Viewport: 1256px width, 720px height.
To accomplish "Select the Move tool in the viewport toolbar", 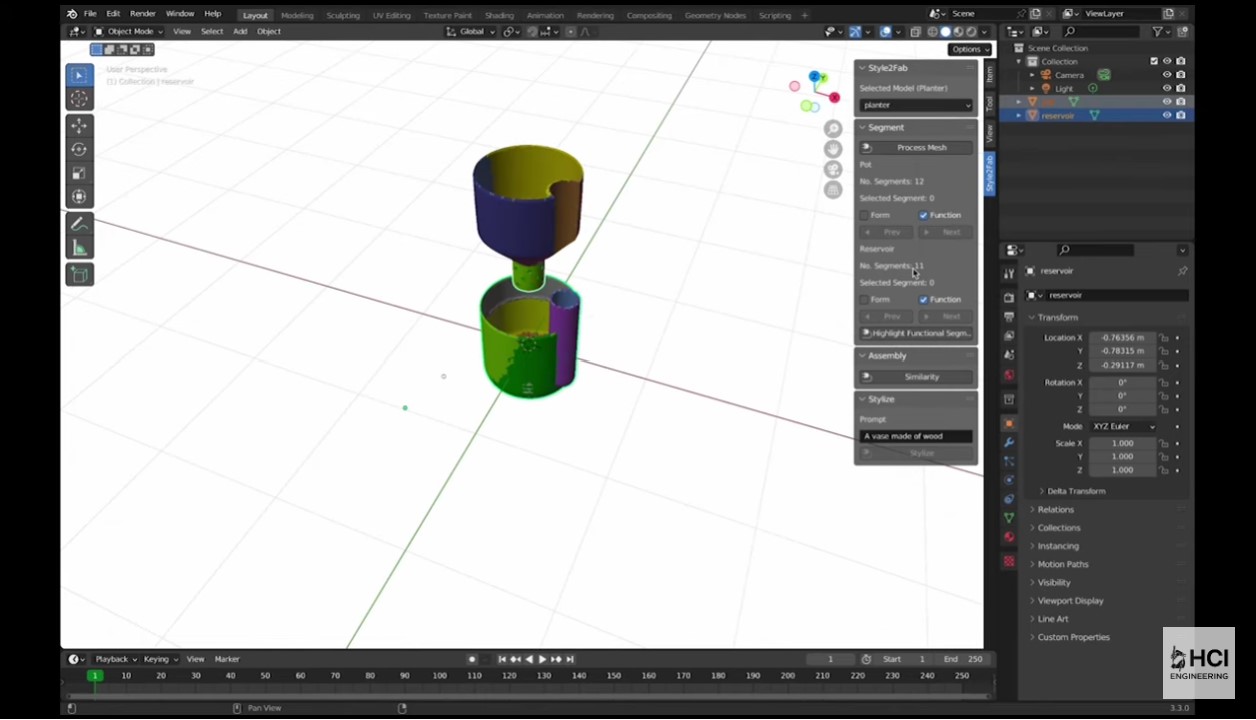I will coord(79,126).
